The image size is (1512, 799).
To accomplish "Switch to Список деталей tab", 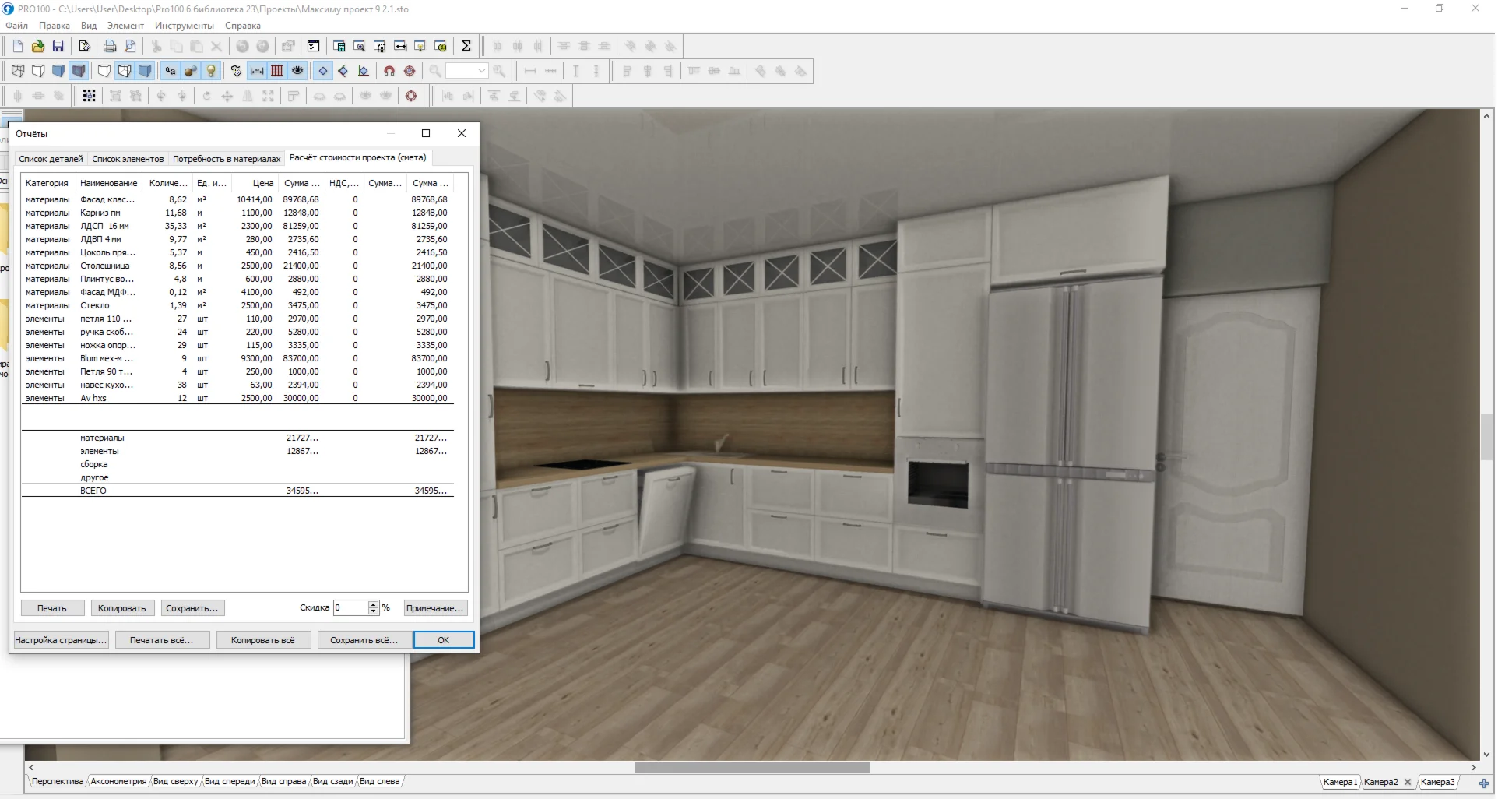I will point(51,159).
